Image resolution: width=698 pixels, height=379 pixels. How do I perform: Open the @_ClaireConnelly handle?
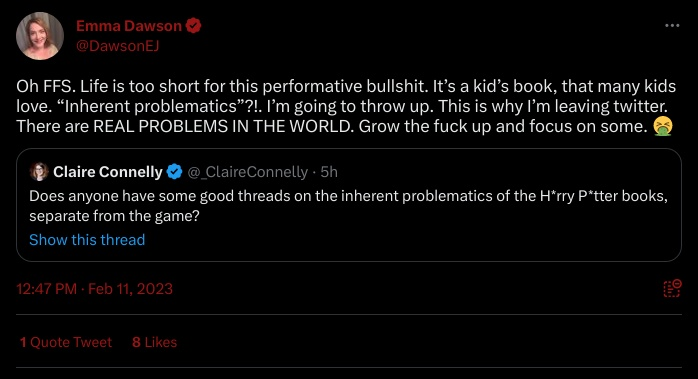click(x=248, y=172)
